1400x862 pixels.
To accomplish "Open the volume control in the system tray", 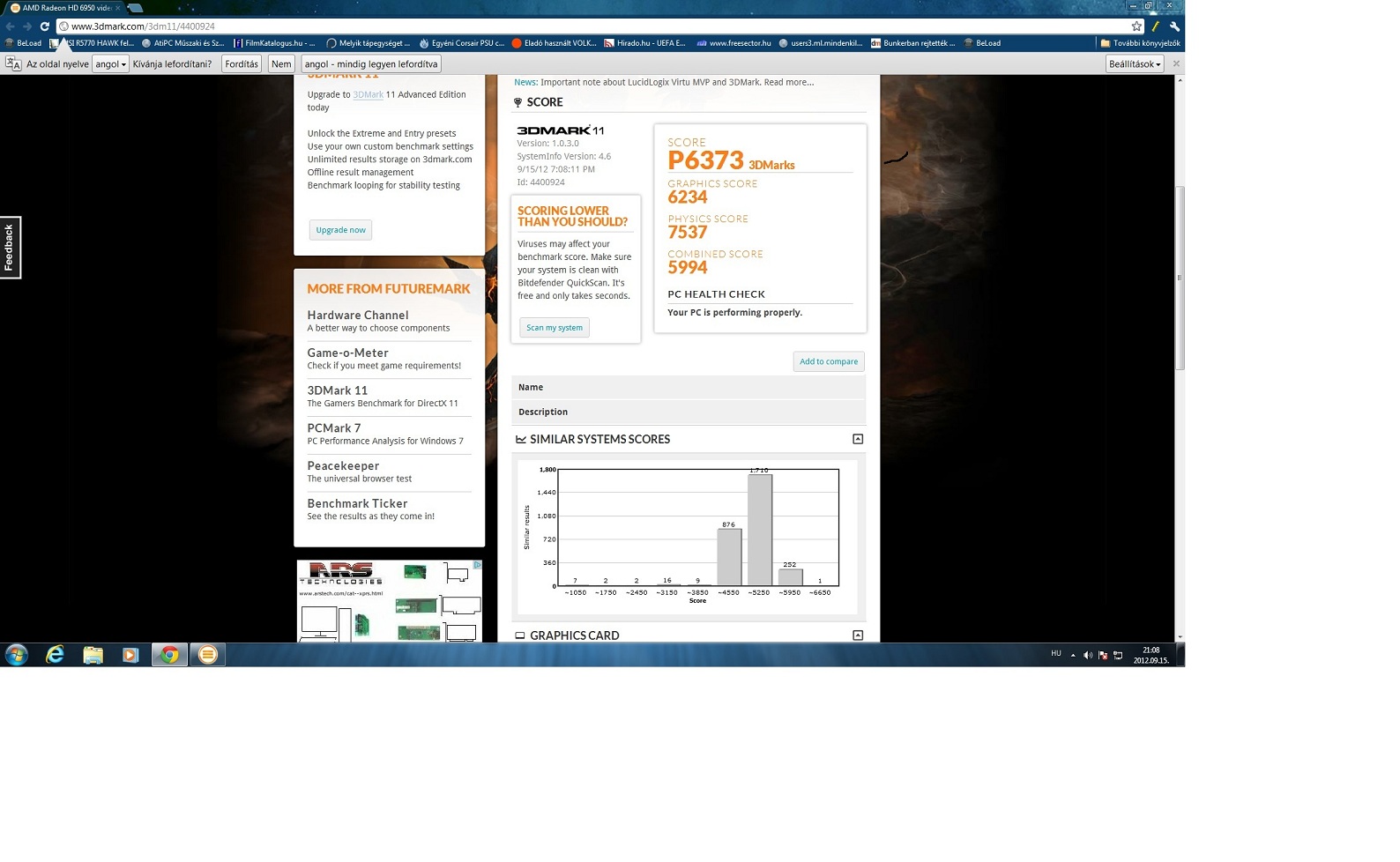I will click(1088, 655).
